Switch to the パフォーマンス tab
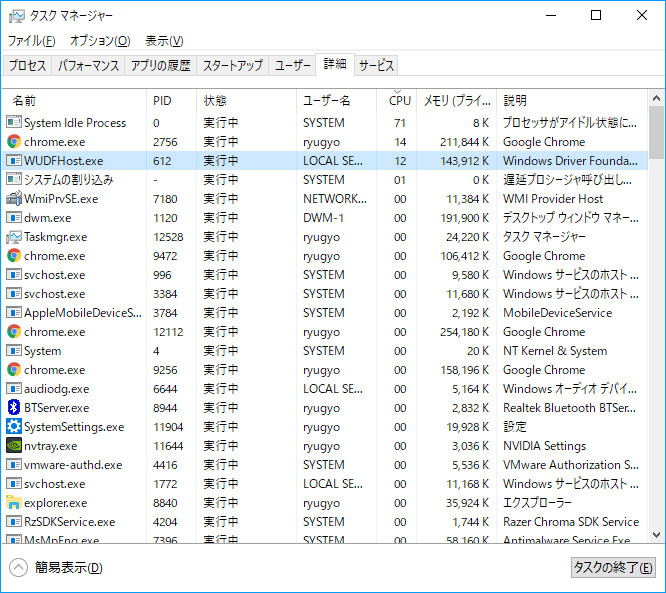This screenshot has width=666, height=593. point(88,65)
